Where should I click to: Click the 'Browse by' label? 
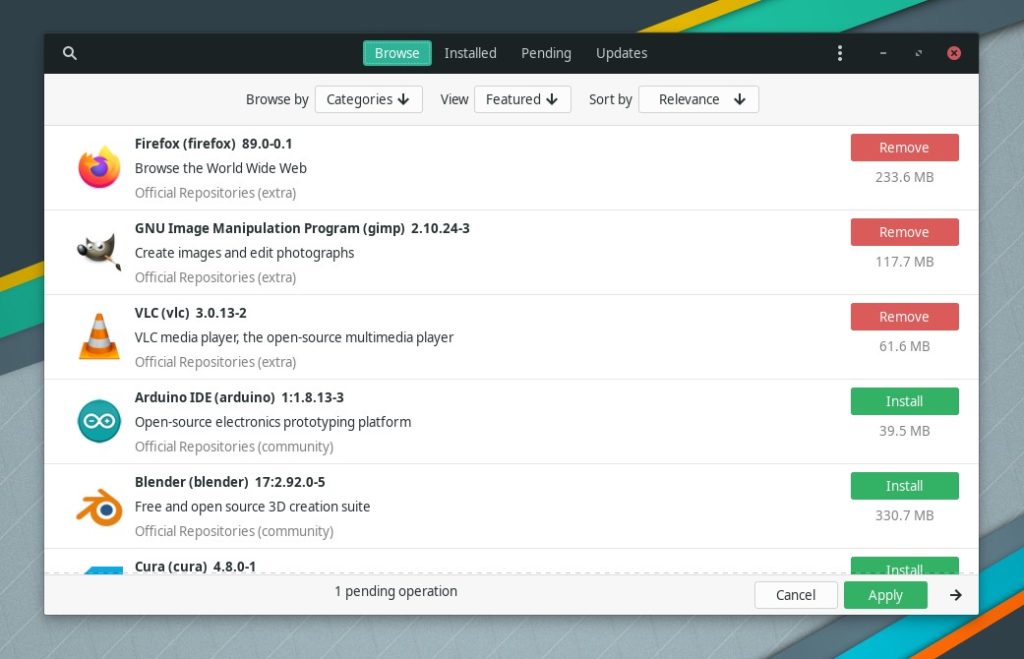[277, 99]
